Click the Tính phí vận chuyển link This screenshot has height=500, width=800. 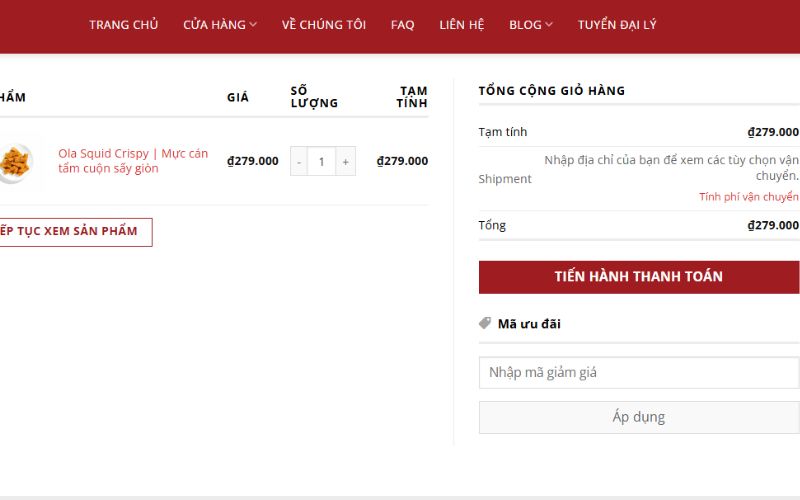[x=748, y=197]
